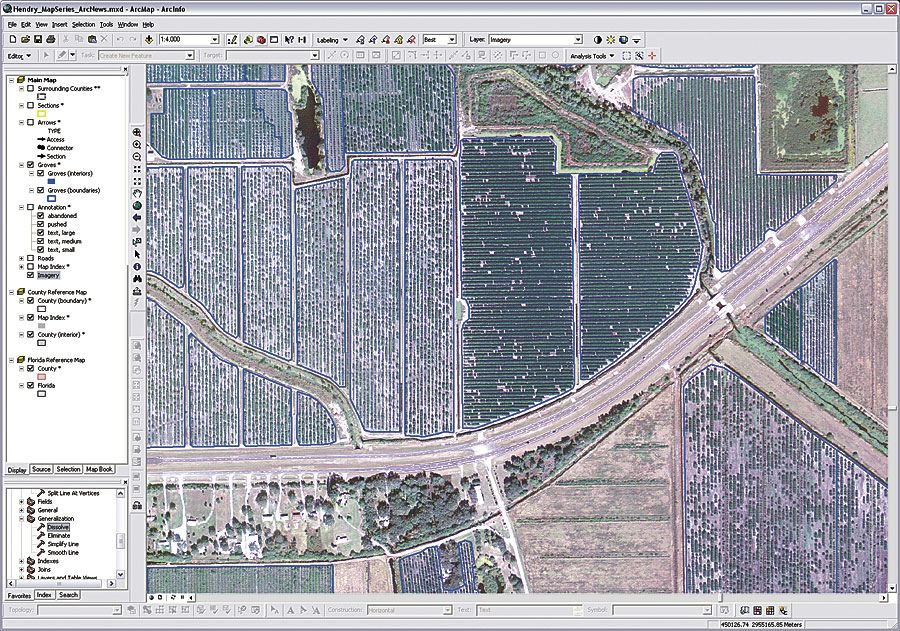This screenshot has width=900, height=631.
Task: Select the Zoom Out tool
Action: [137, 157]
